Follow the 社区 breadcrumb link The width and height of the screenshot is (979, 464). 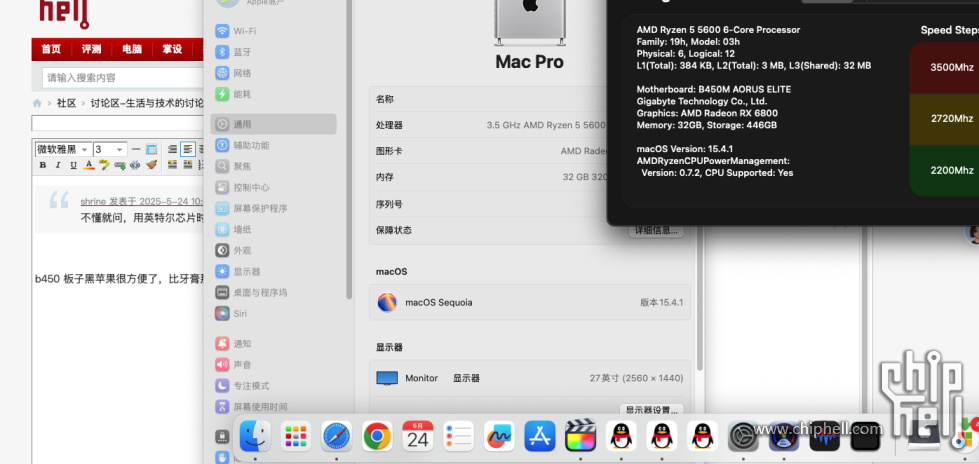tap(66, 103)
